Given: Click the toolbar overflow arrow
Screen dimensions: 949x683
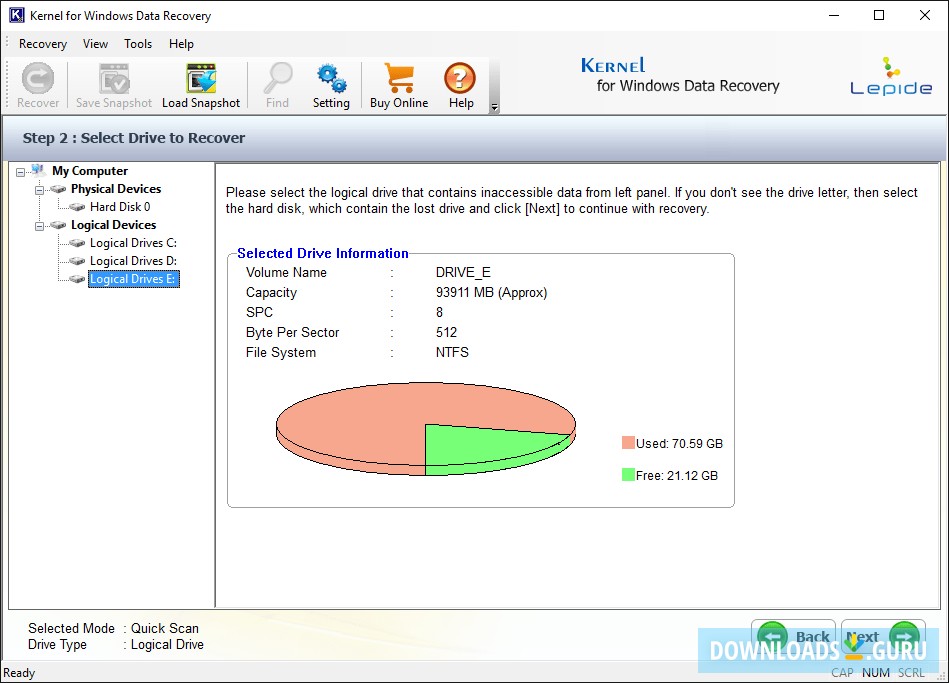Looking at the screenshot, I should pyautogui.click(x=494, y=107).
